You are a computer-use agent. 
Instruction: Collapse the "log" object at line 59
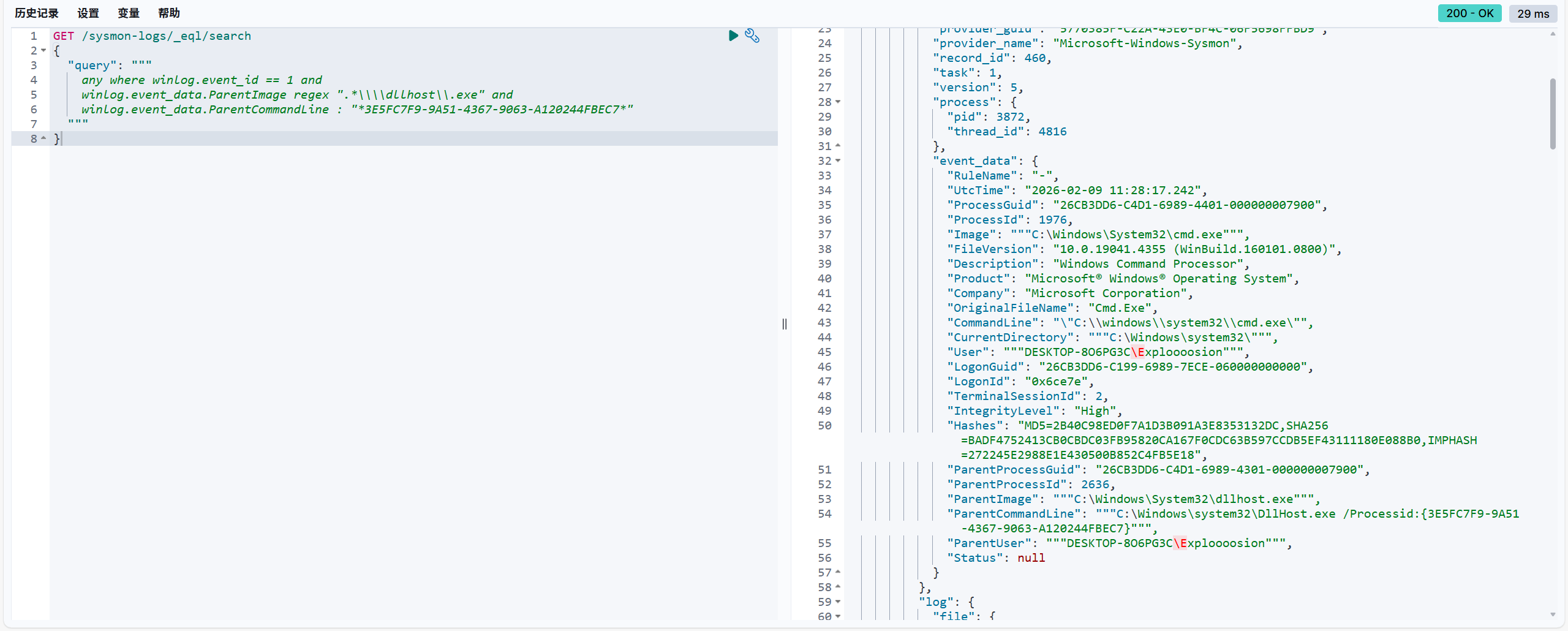coord(838,602)
